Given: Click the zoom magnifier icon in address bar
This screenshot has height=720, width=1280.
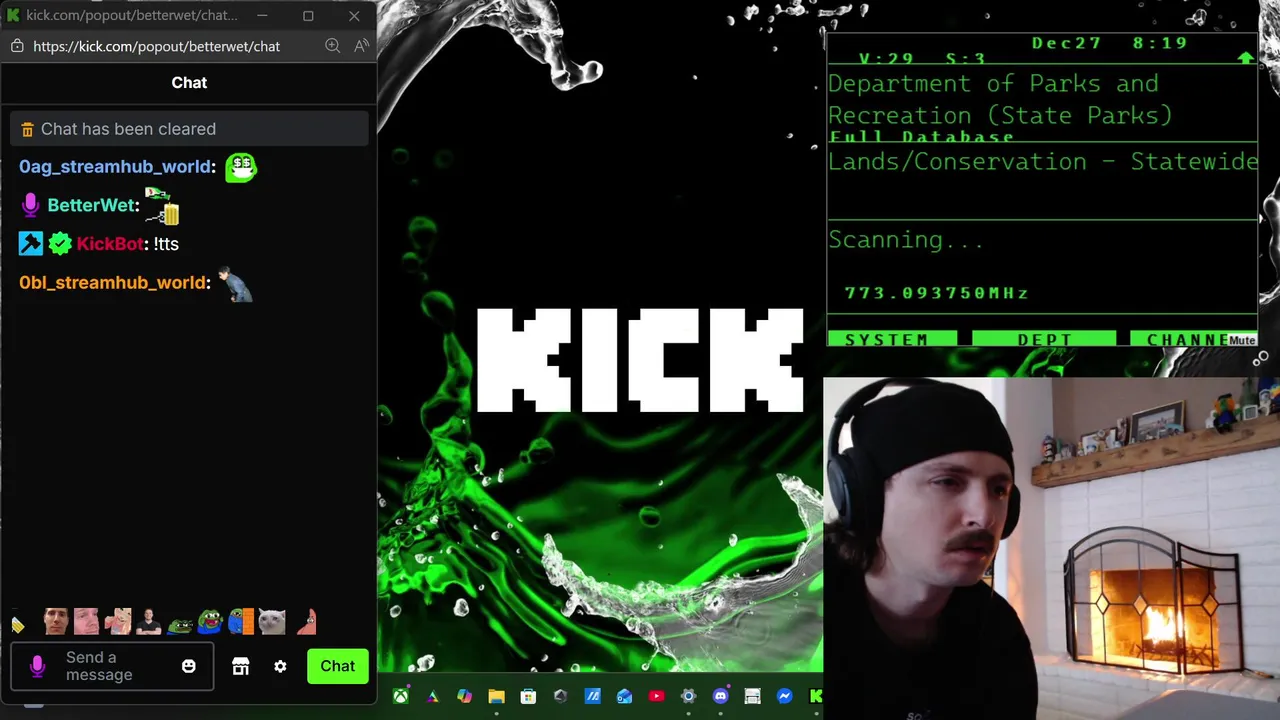Looking at the screenshot, I should pyautogui.click(x=333, y=46).
